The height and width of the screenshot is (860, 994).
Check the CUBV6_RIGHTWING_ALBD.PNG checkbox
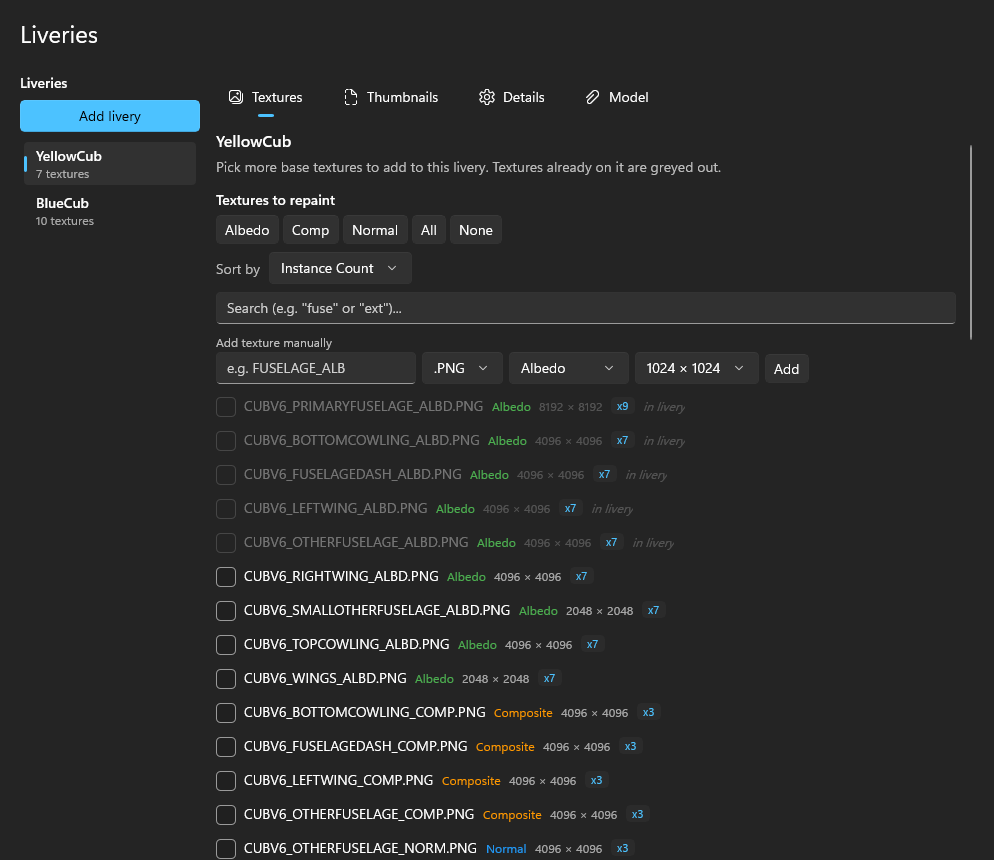226,577
